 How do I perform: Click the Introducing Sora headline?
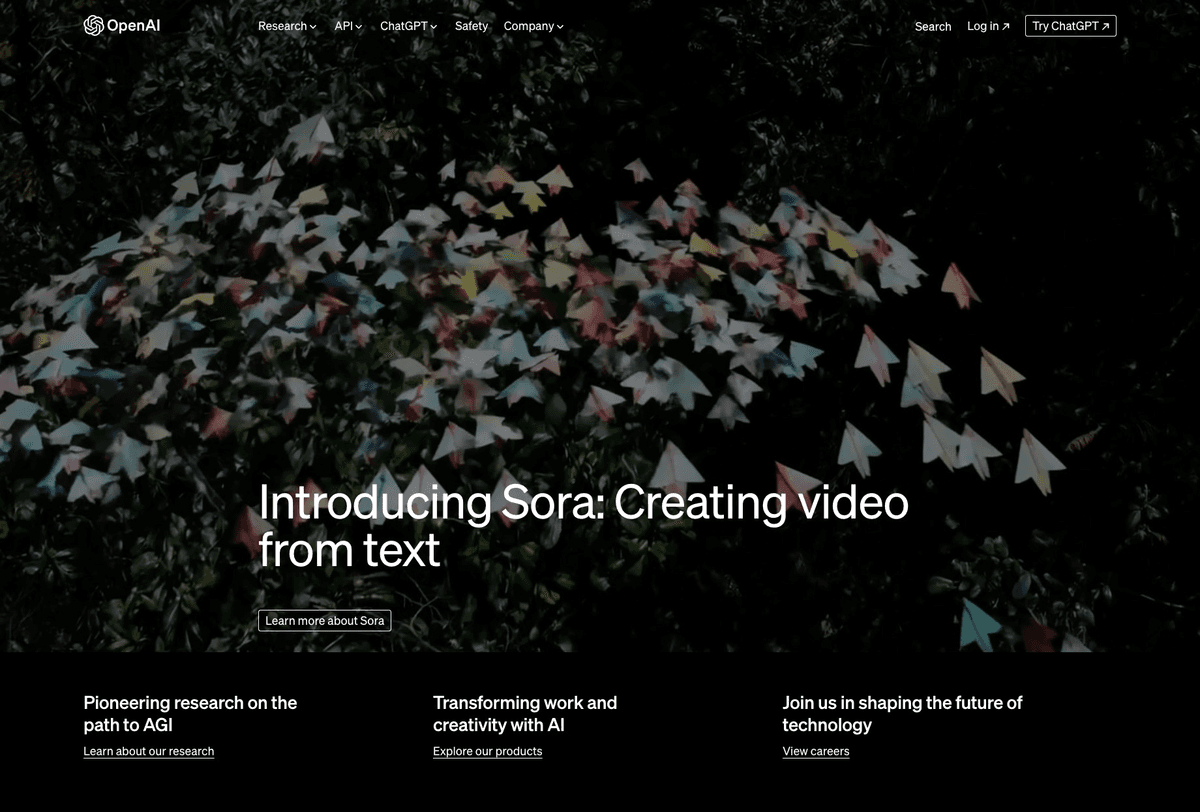click(583, 525)
